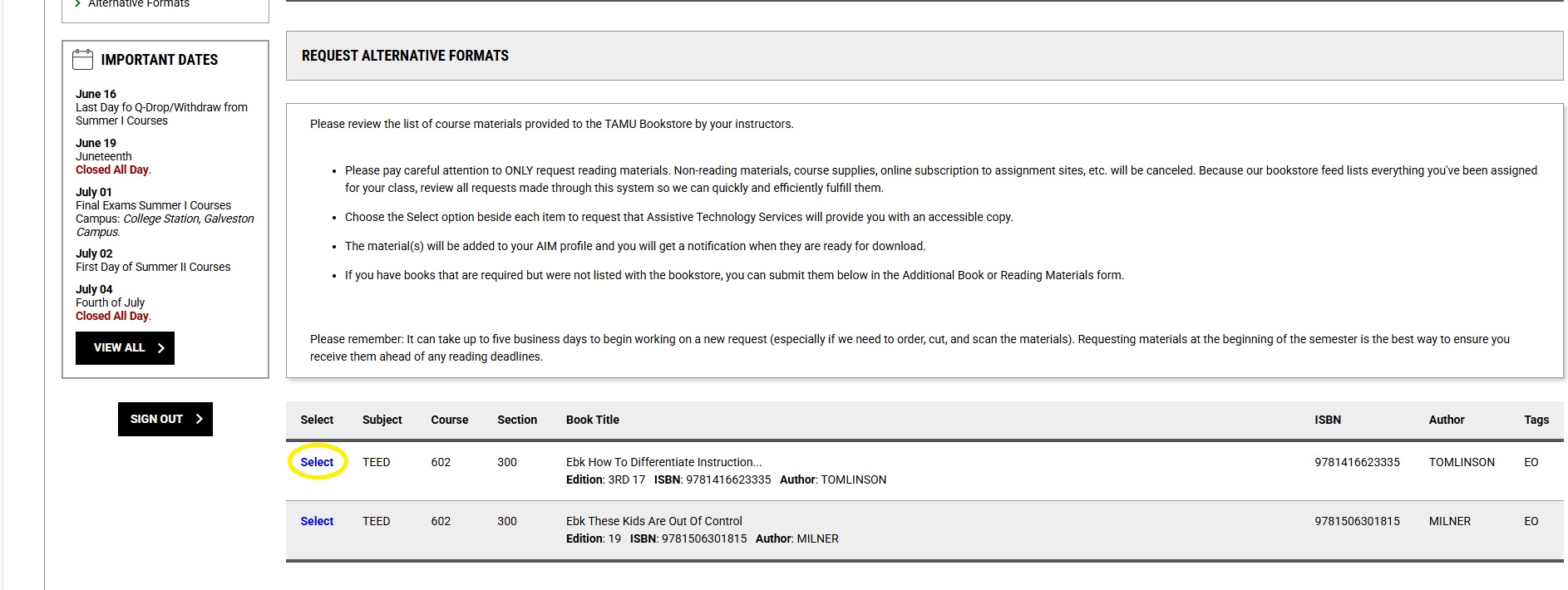Click the ISBN cell 9781506301815 in the ISBN column
Viewport: 1568px width, 590px height.
click(1357, 521)
